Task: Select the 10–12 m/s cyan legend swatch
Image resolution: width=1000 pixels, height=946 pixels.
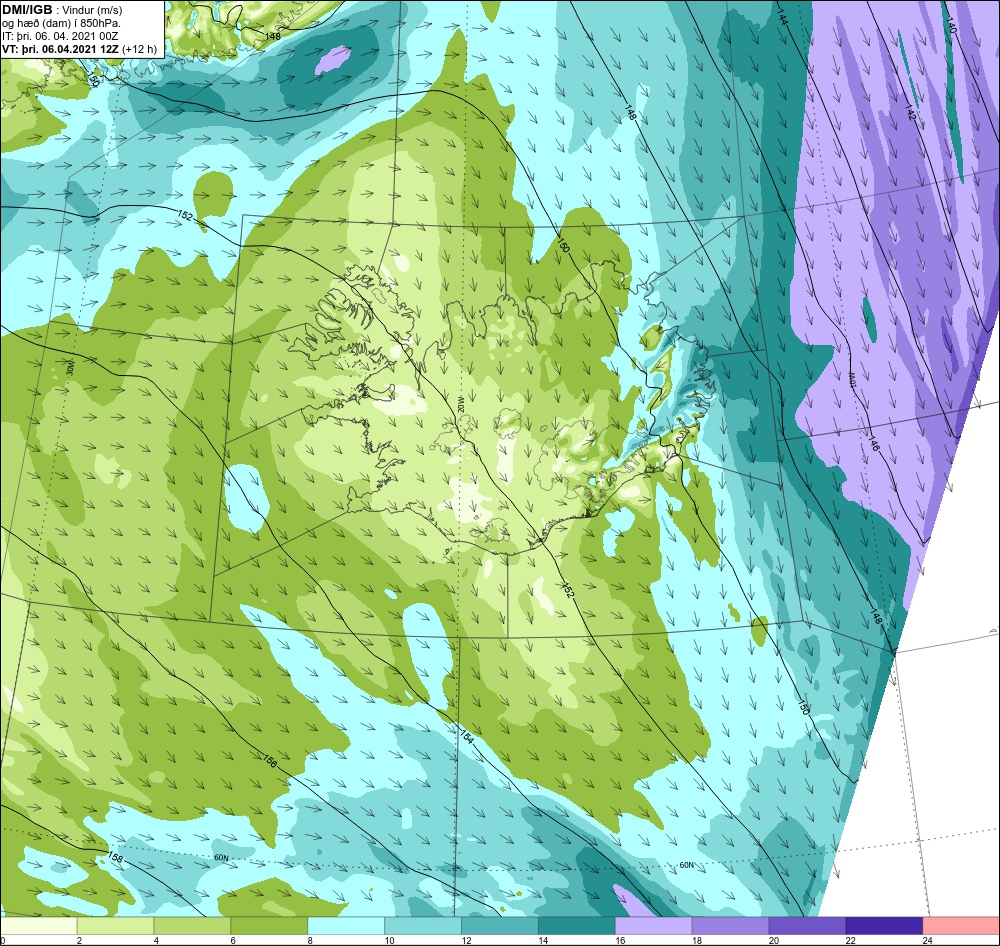Action: click(x=423, y=926)
